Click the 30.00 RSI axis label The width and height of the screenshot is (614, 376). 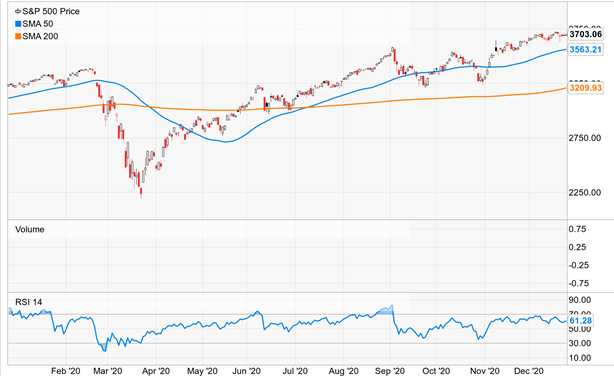click(580, 343)
